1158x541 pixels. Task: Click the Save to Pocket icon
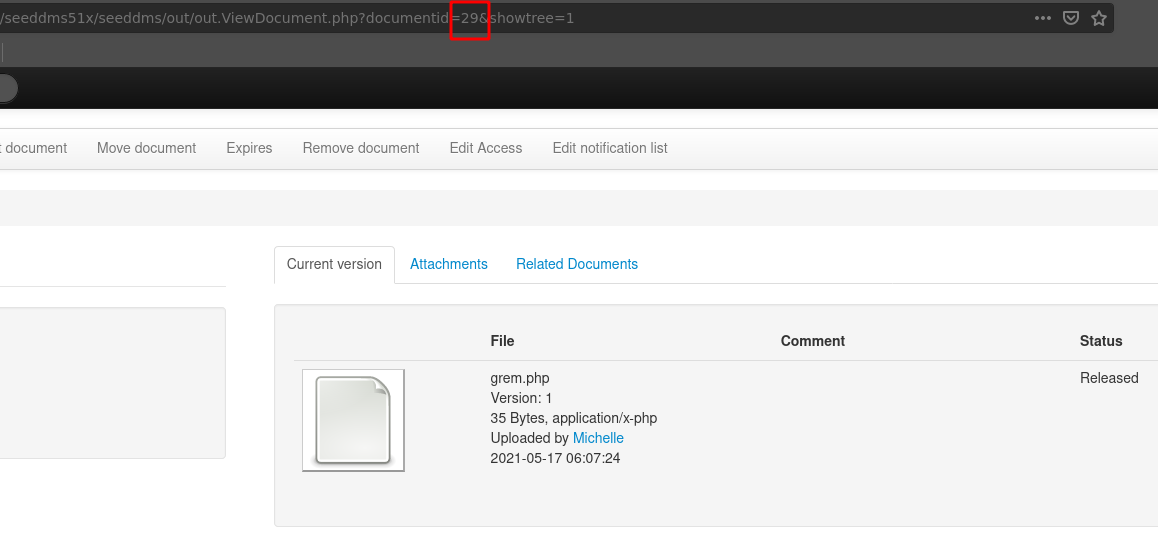click(1070, 18)
